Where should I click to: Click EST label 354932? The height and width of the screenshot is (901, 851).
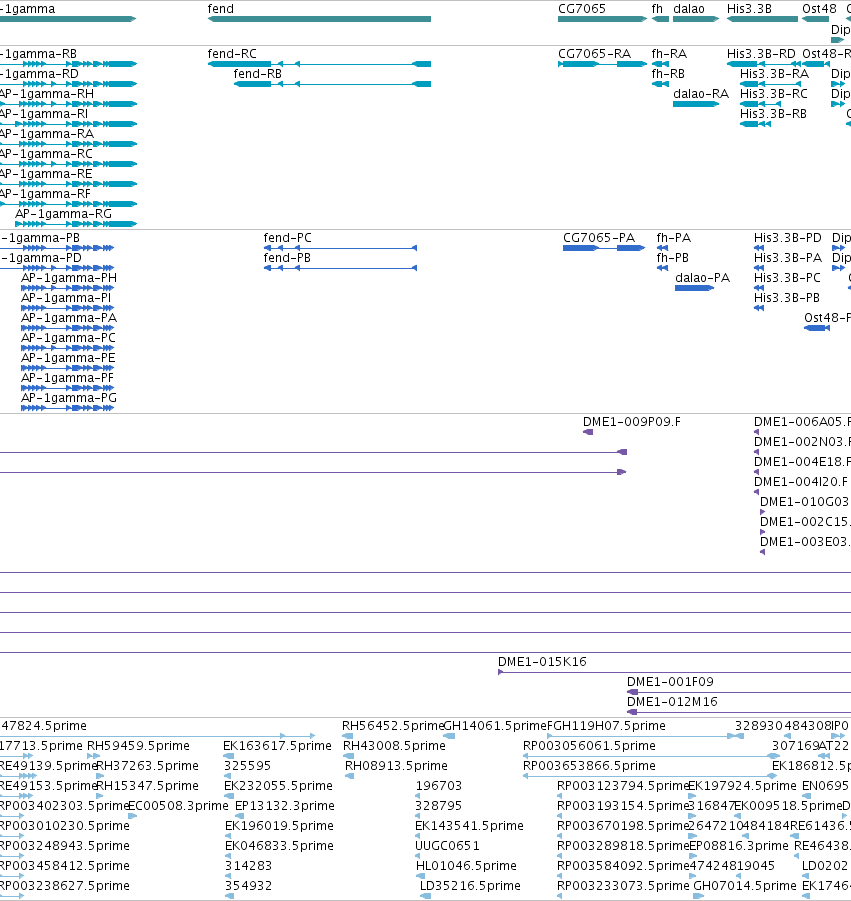(249, 886)
